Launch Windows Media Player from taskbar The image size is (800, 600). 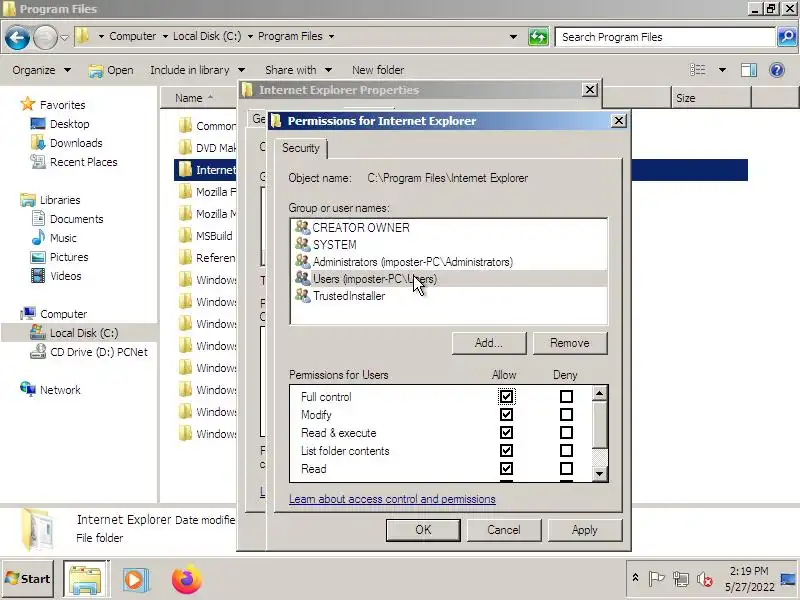click(x=136, y=580)
